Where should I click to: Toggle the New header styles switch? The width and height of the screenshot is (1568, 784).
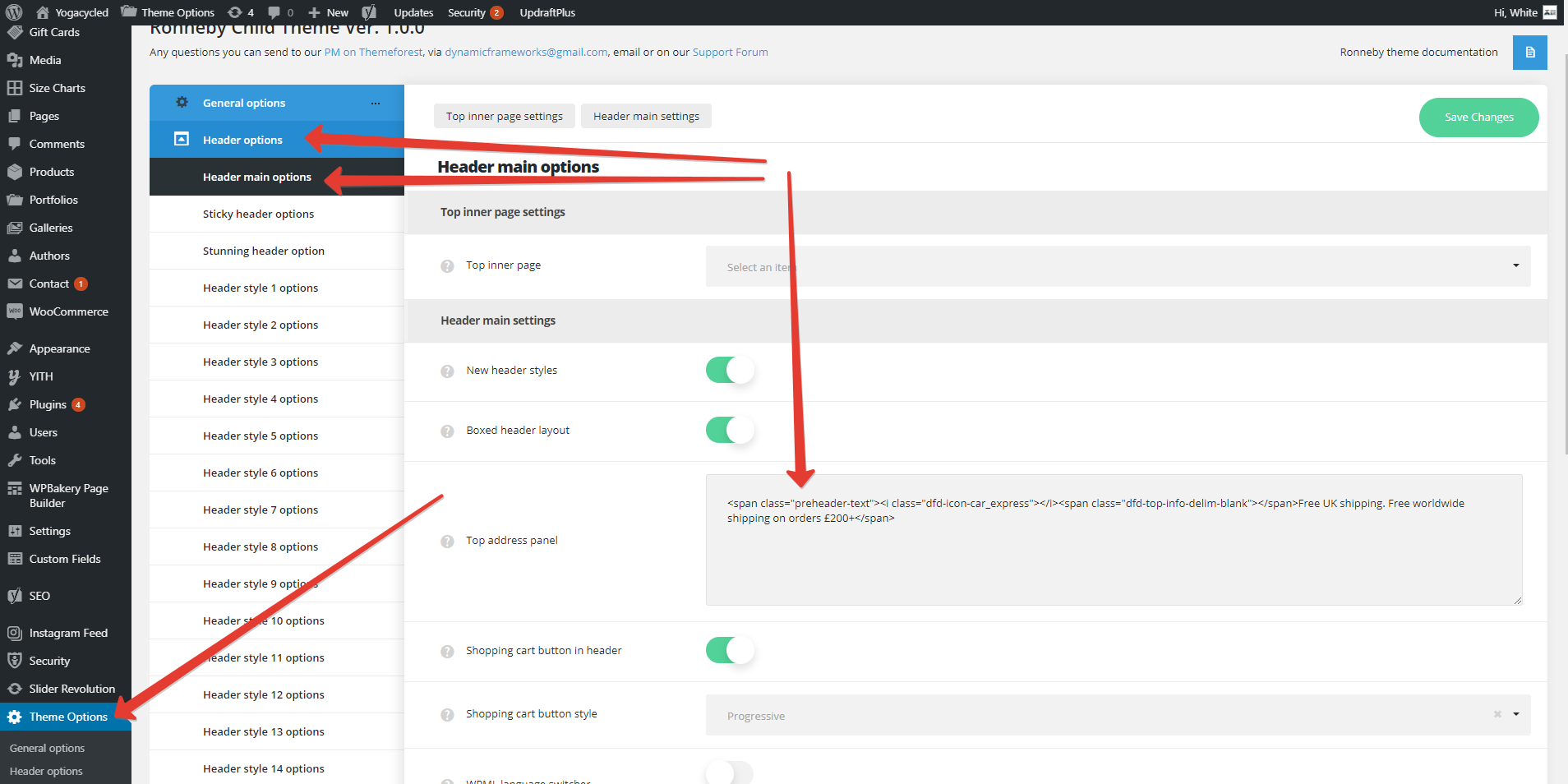click(729, 371)
